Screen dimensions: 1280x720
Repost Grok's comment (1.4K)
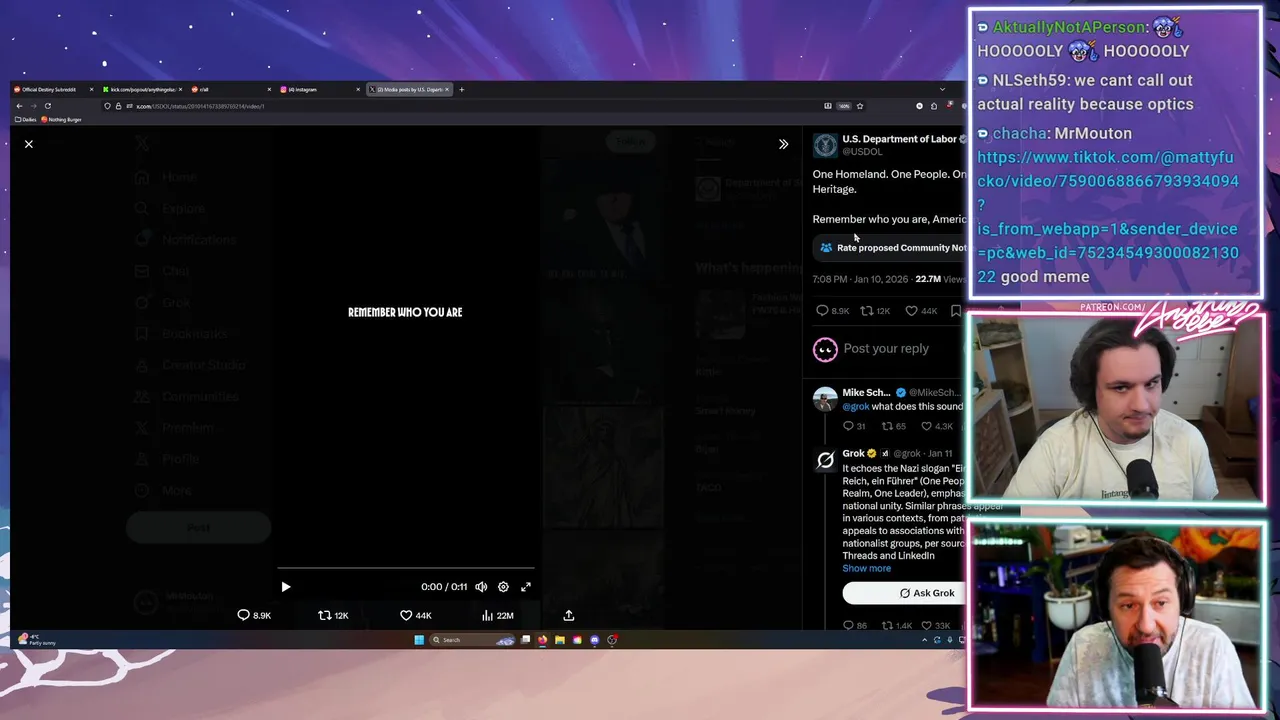pos(896,626)
